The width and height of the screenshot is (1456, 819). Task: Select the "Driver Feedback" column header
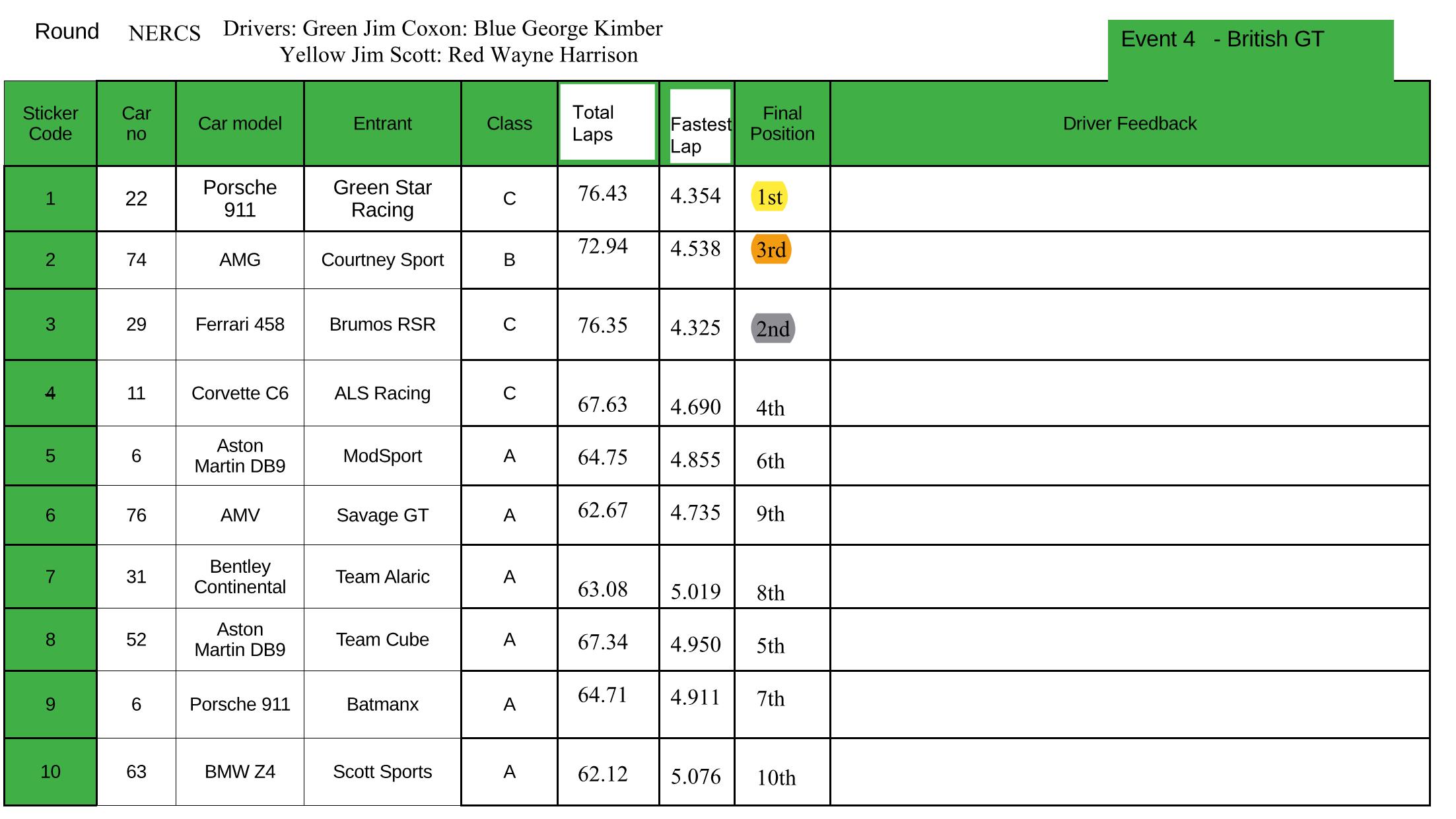coord(1129,123)
